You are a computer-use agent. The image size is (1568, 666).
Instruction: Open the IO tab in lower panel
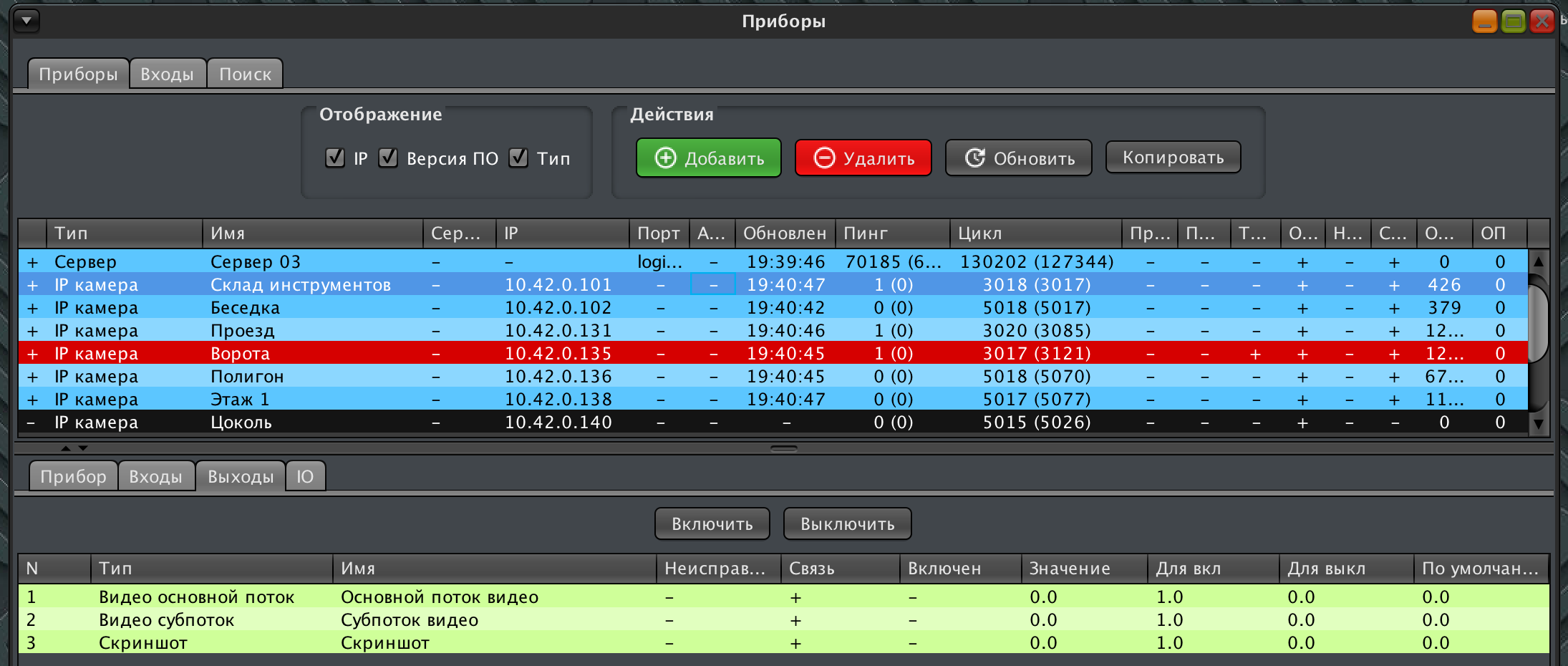click(305, 476)
